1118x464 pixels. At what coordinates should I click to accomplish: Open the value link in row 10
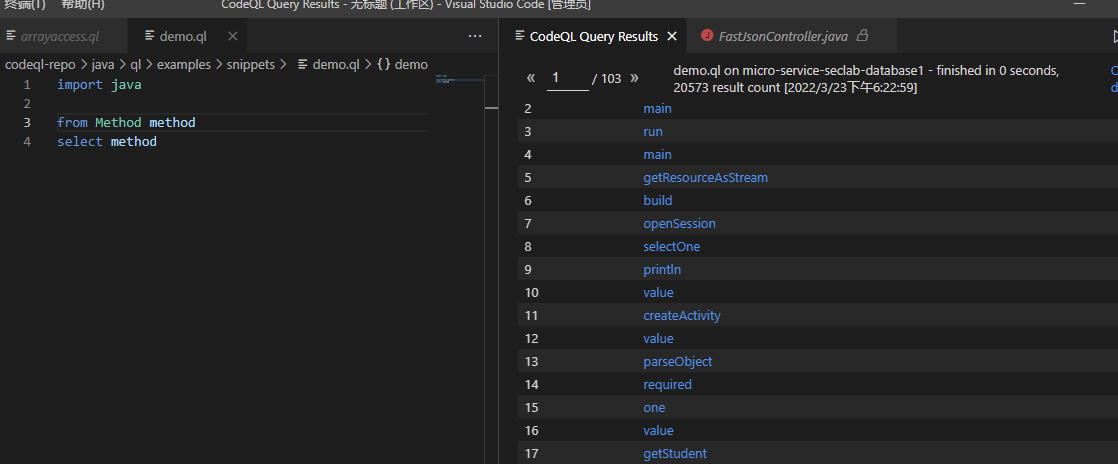click(658, 292)
